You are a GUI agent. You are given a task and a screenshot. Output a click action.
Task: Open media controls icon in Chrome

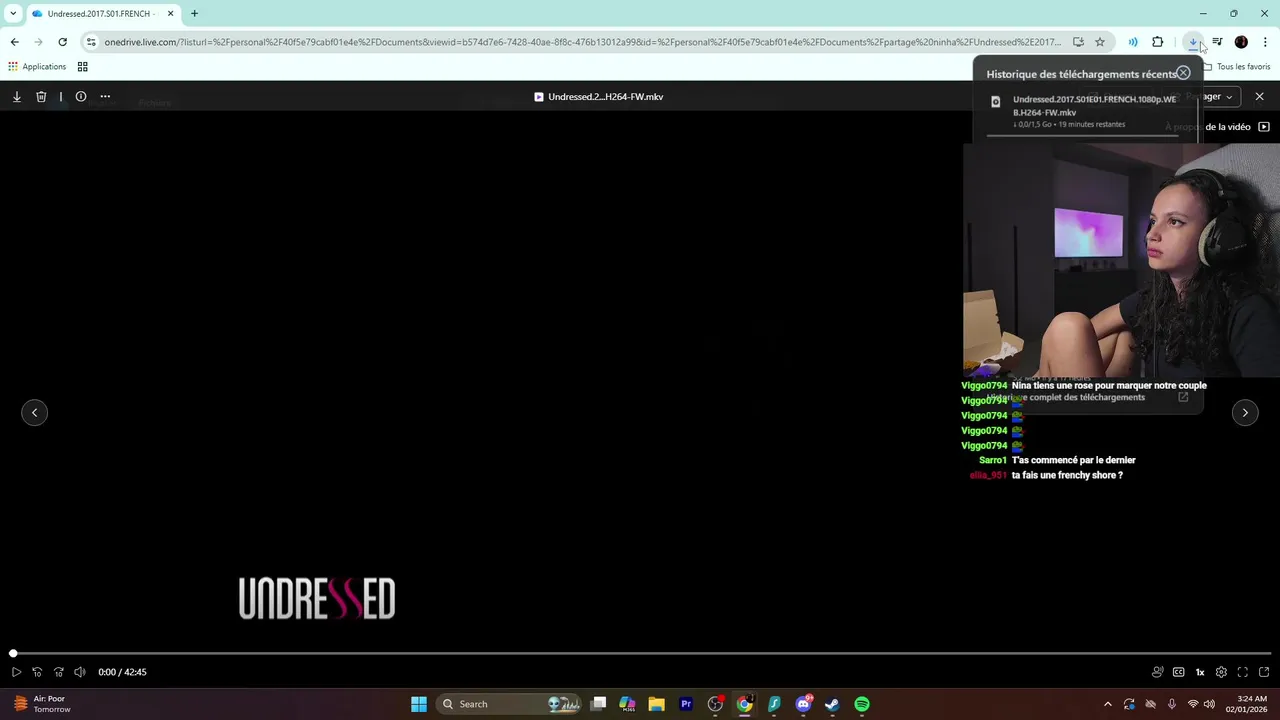(1217, 42)
